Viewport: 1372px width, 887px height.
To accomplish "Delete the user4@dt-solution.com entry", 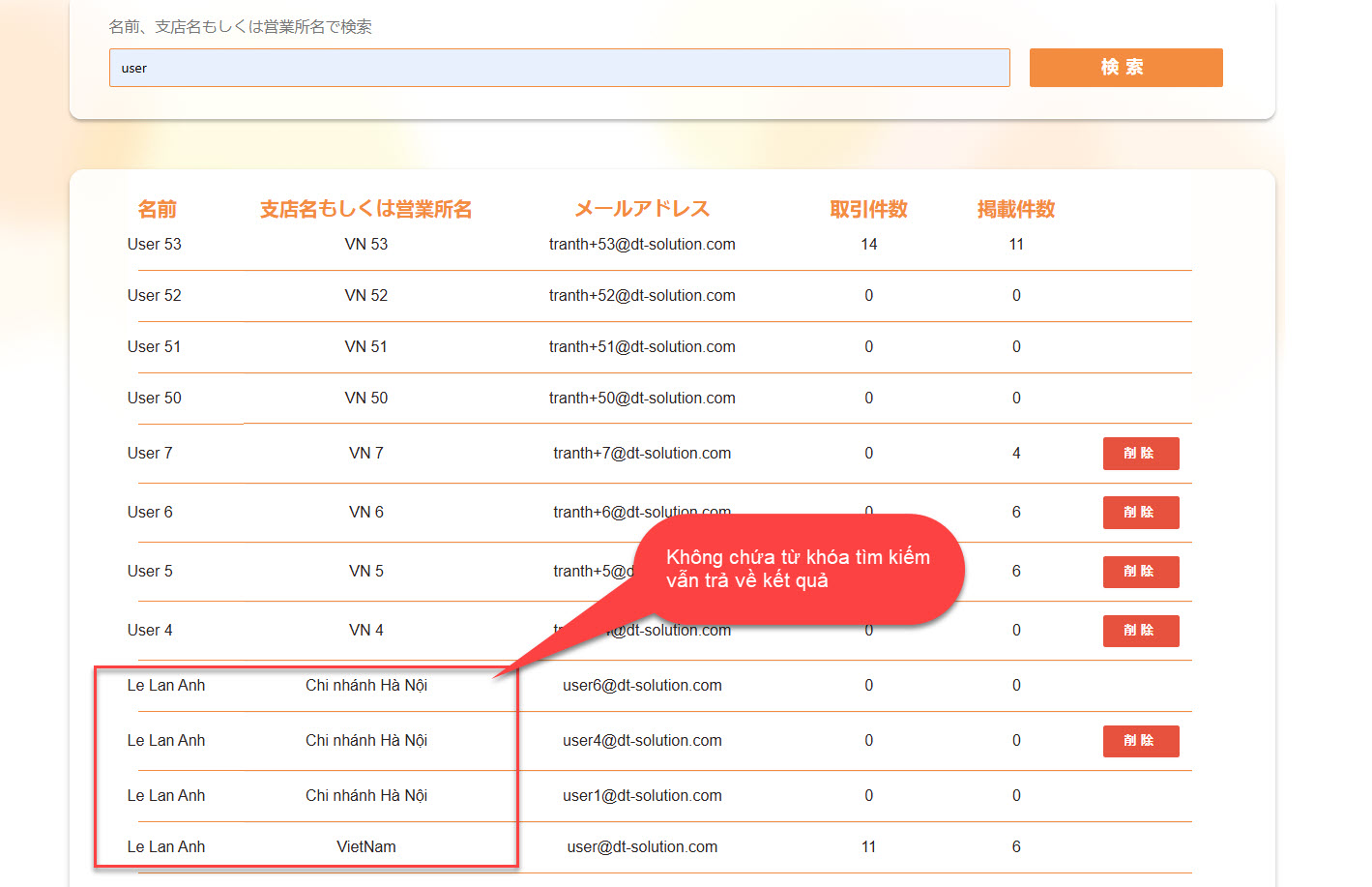I will click(1140, 741).
